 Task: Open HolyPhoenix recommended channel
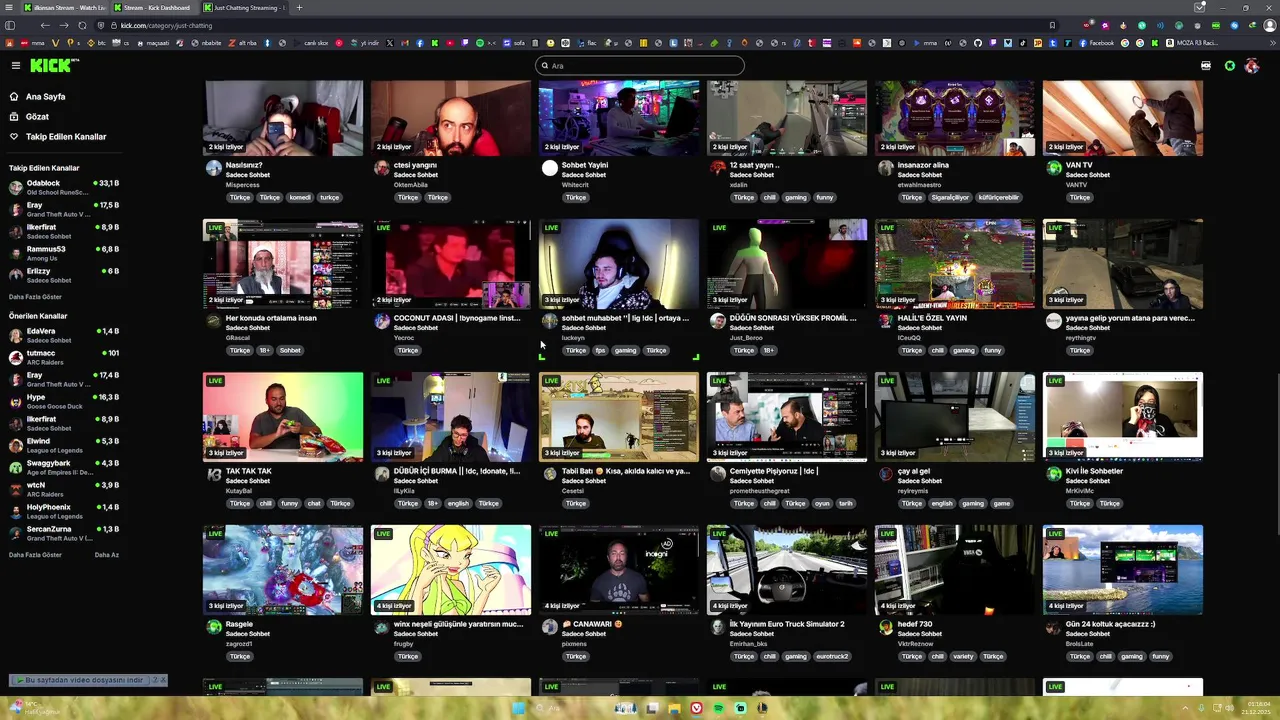[63, 511]
